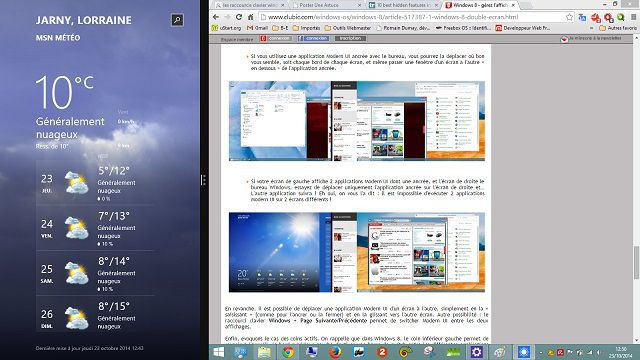This screenshot has height=360, width=640.
Task: Open the search button in the Météo app
Action: pos(177,20)
